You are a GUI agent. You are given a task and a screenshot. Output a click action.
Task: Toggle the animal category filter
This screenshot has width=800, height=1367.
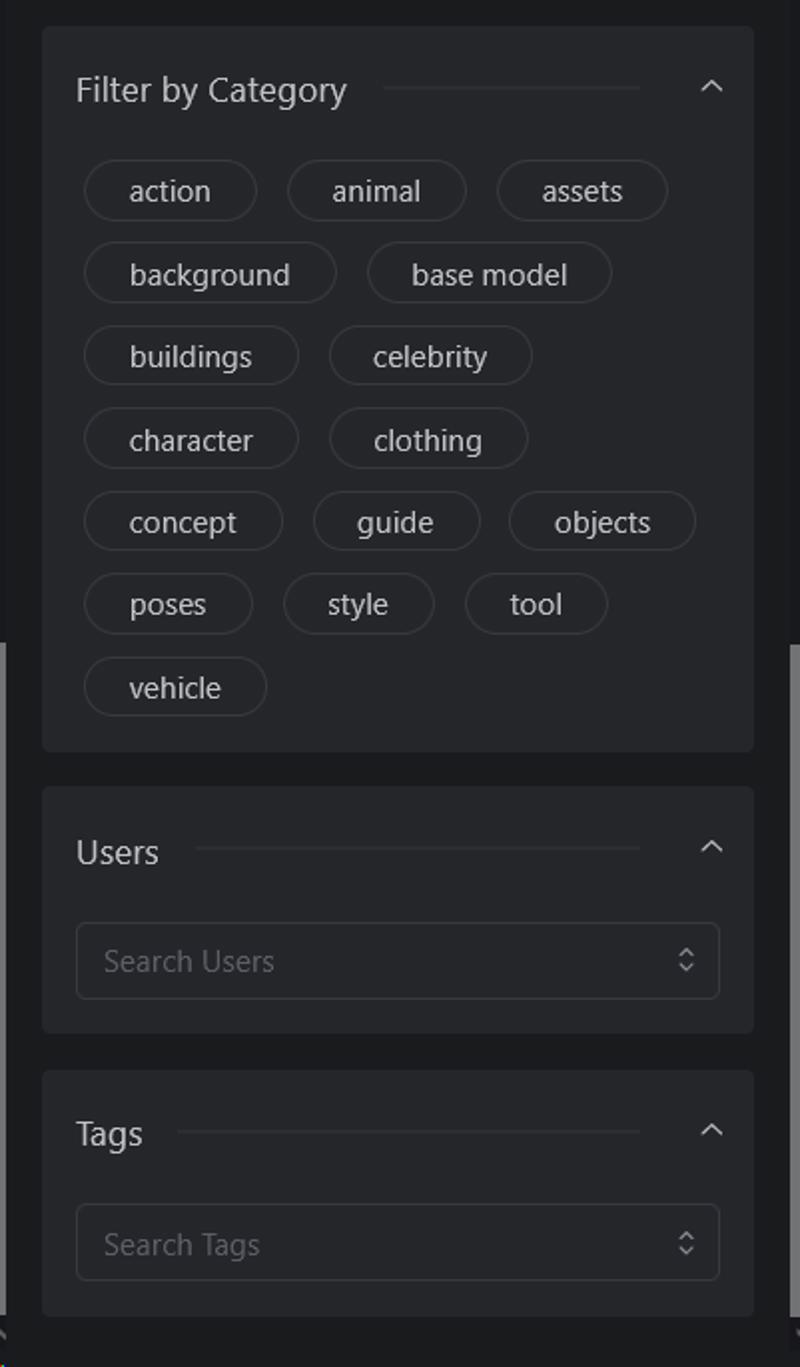coord(376,191)
